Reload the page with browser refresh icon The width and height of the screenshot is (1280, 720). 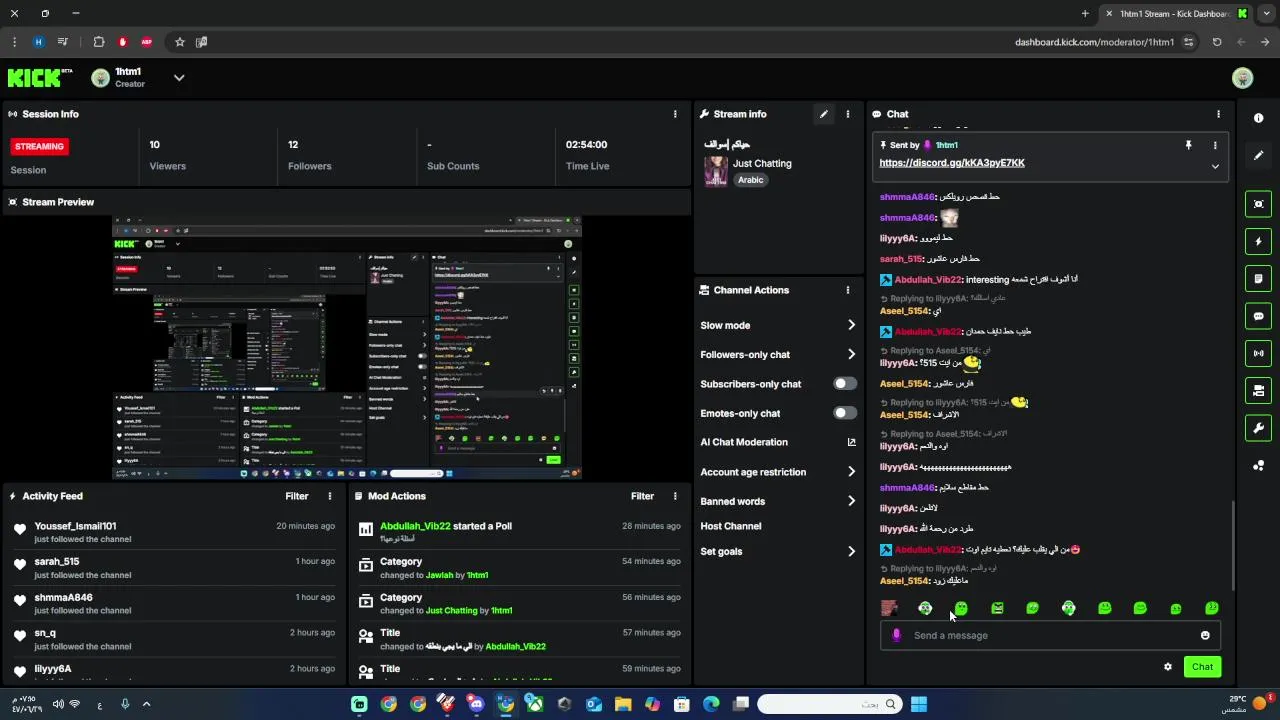coord(1217,42)
